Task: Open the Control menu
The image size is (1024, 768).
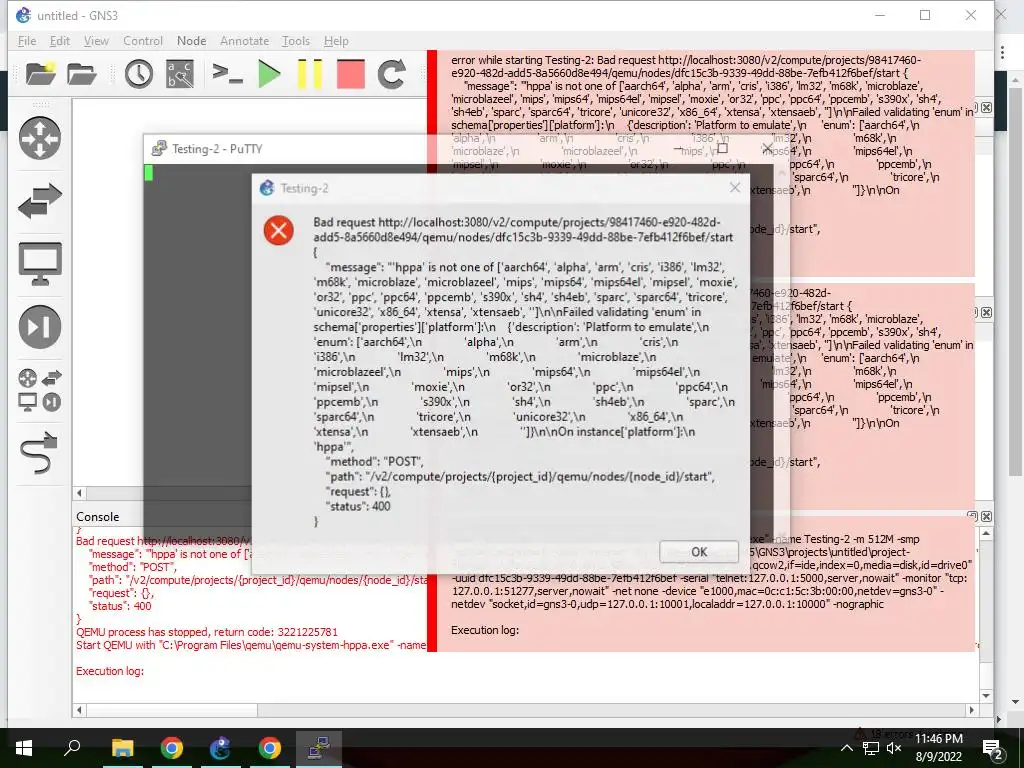Action: pyautogui.click(x=142, y=40)
